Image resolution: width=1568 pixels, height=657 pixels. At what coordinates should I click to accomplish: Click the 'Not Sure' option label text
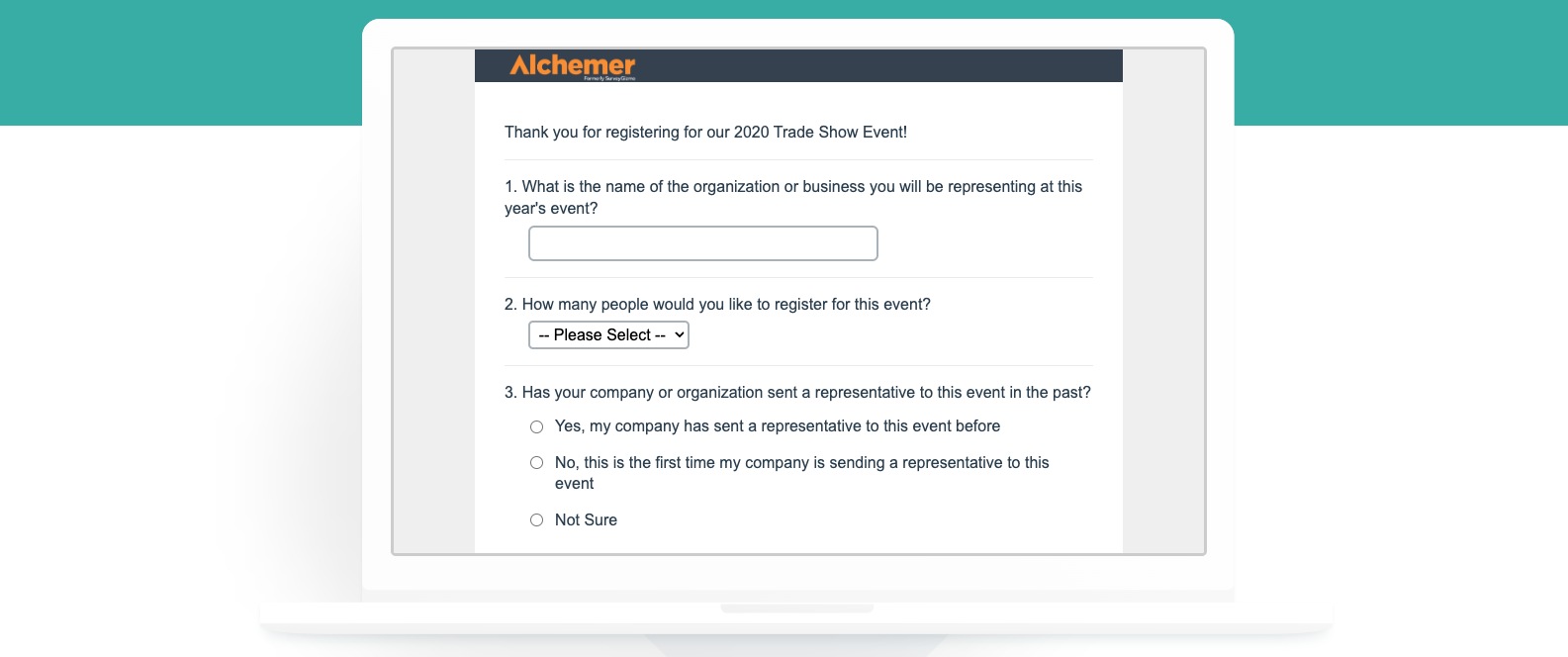point(586,519)
